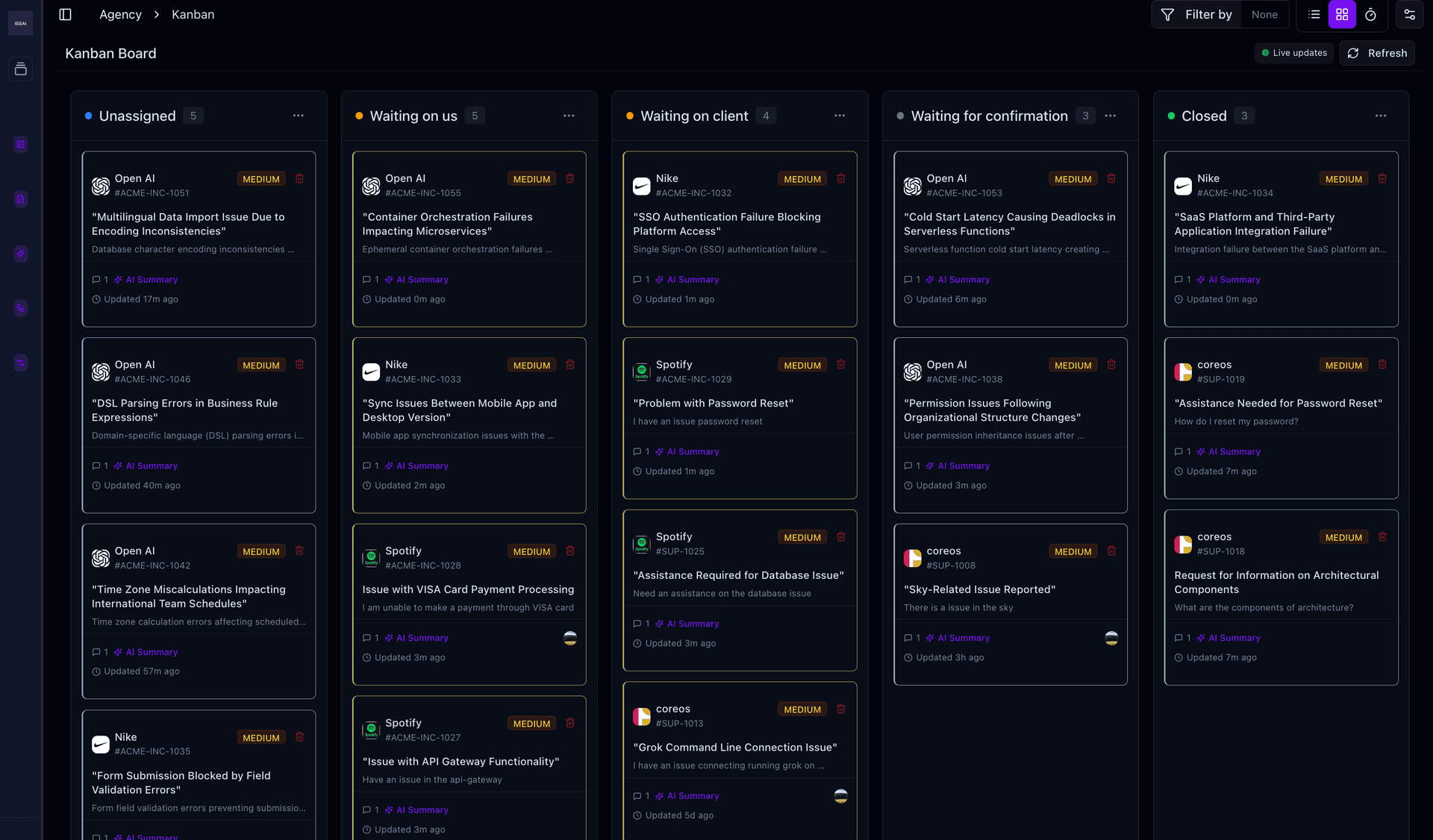
Task: Open Unassigned column options menu
Action: click(x=298, y=116)
